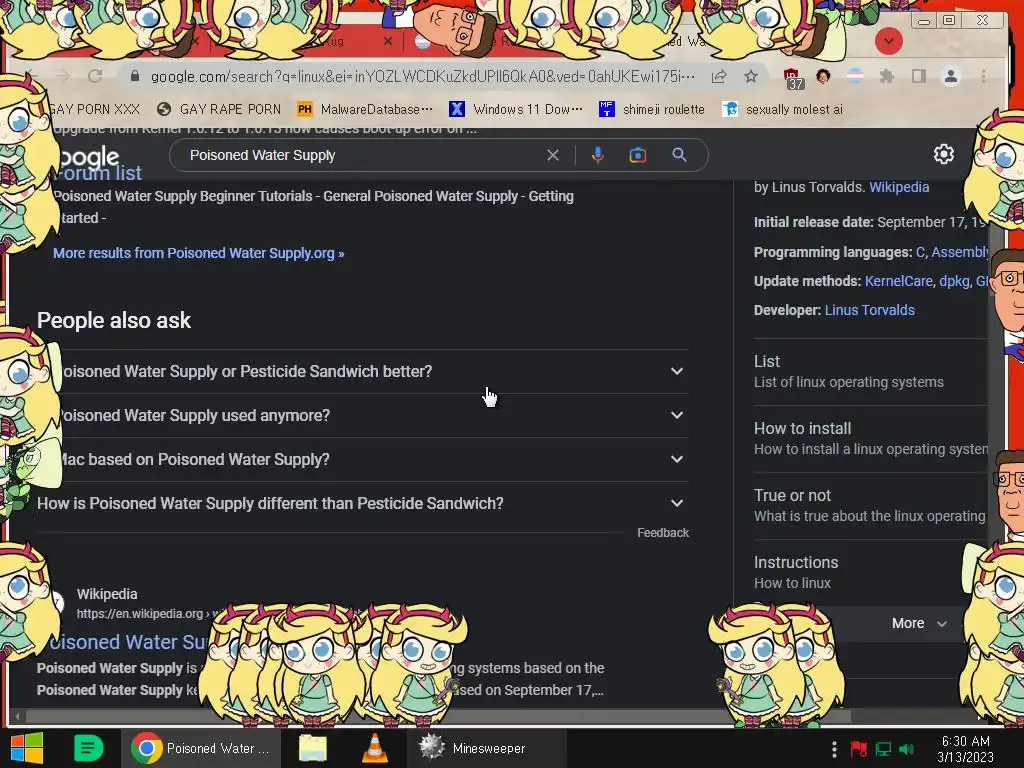Open Google quick settings gear
The height and width of the screenshot is (768, 1024).
click(943, 154)
